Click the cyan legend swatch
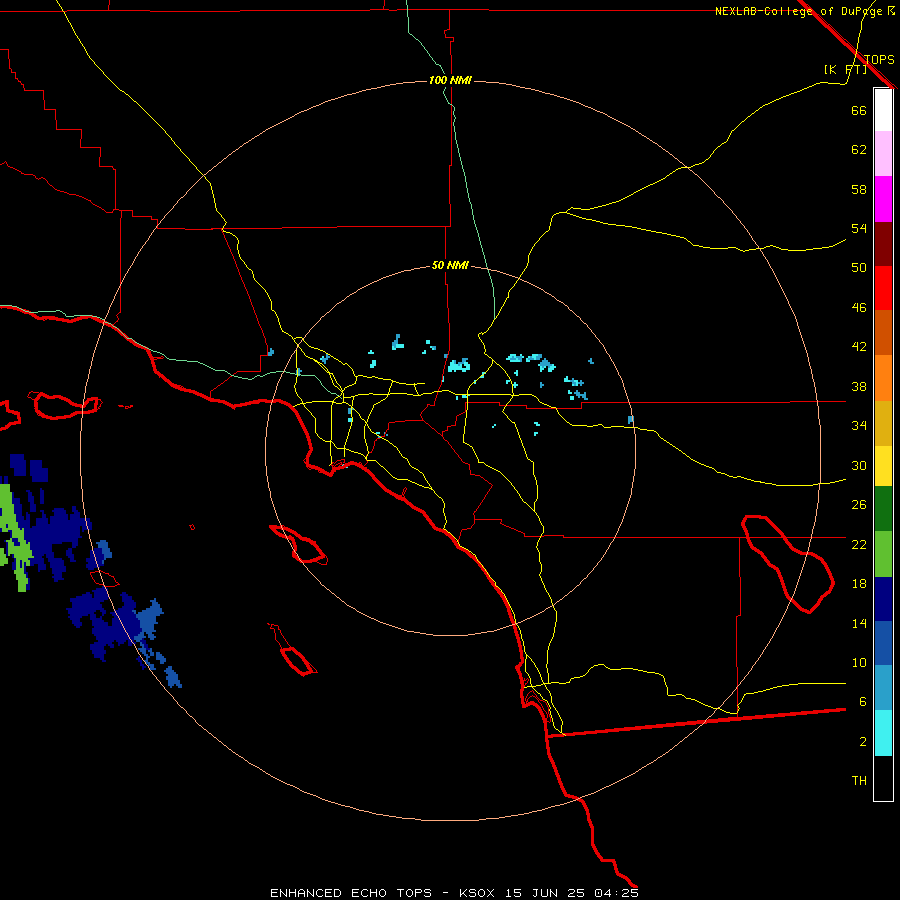The width and height of the screenshot is (900, 900). (x=883, y=733)
